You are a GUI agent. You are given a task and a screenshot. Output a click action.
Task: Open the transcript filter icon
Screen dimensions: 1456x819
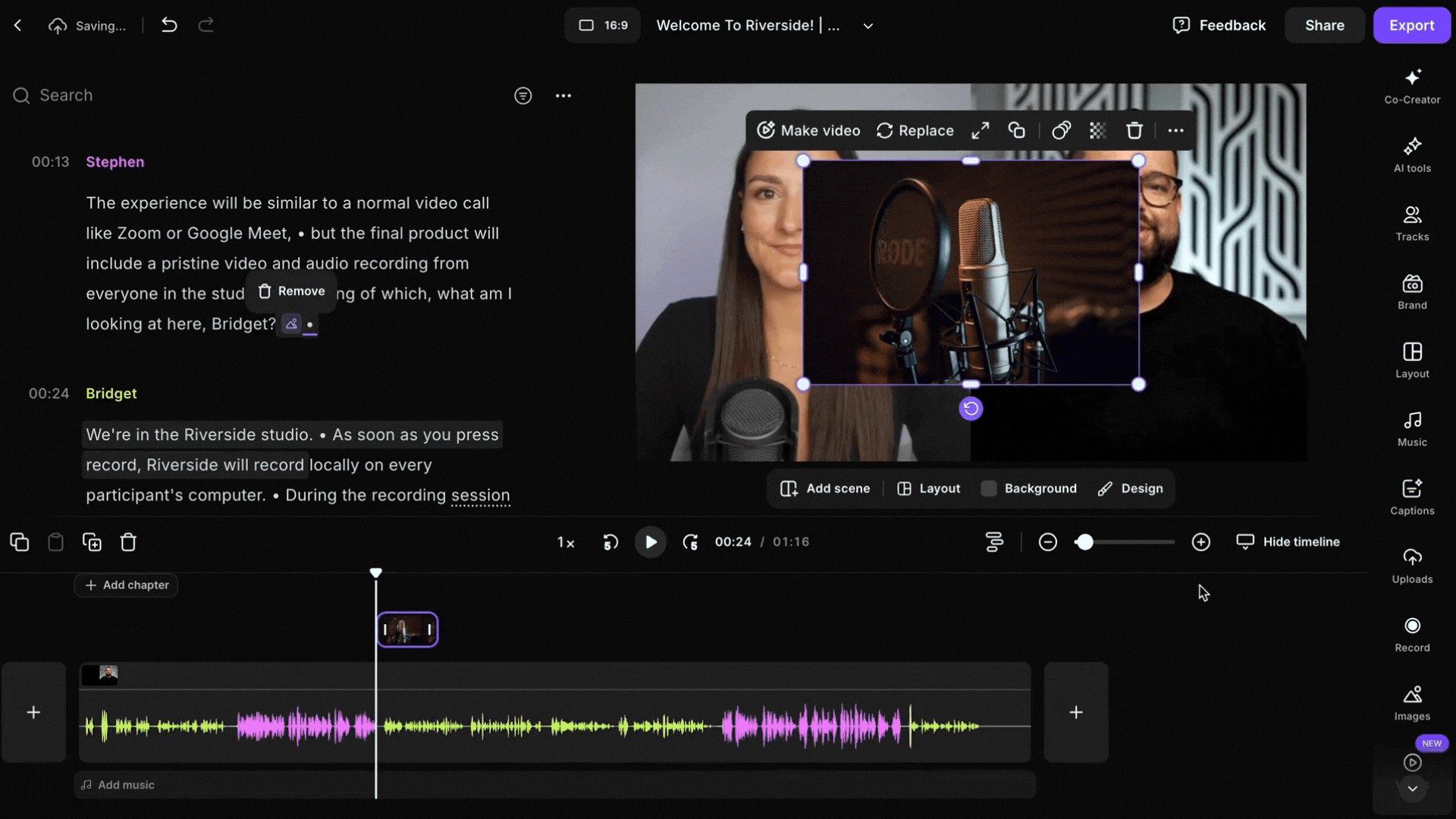[x=522, y=96]
